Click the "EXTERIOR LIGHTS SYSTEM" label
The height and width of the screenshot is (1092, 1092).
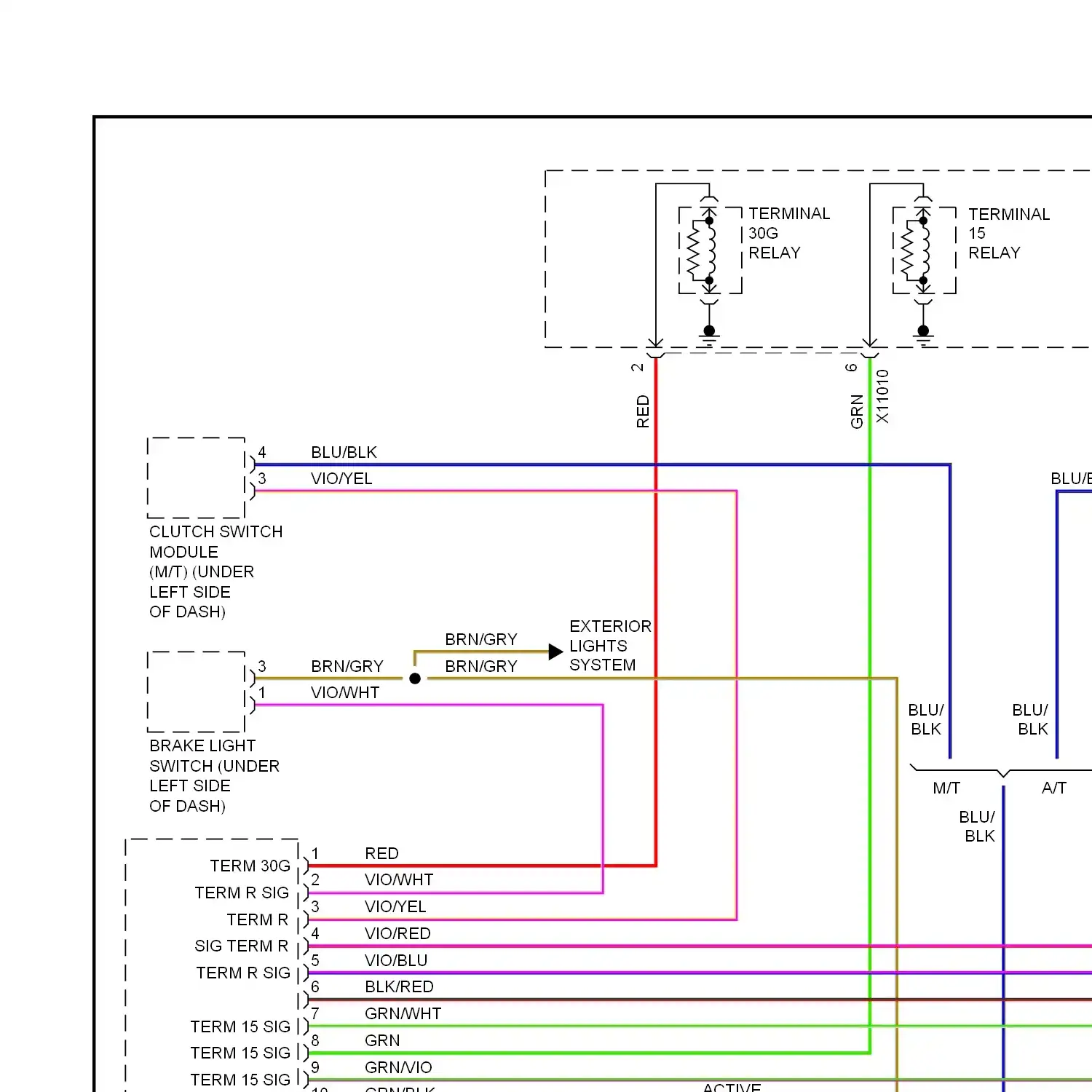[x=610, y=646]
